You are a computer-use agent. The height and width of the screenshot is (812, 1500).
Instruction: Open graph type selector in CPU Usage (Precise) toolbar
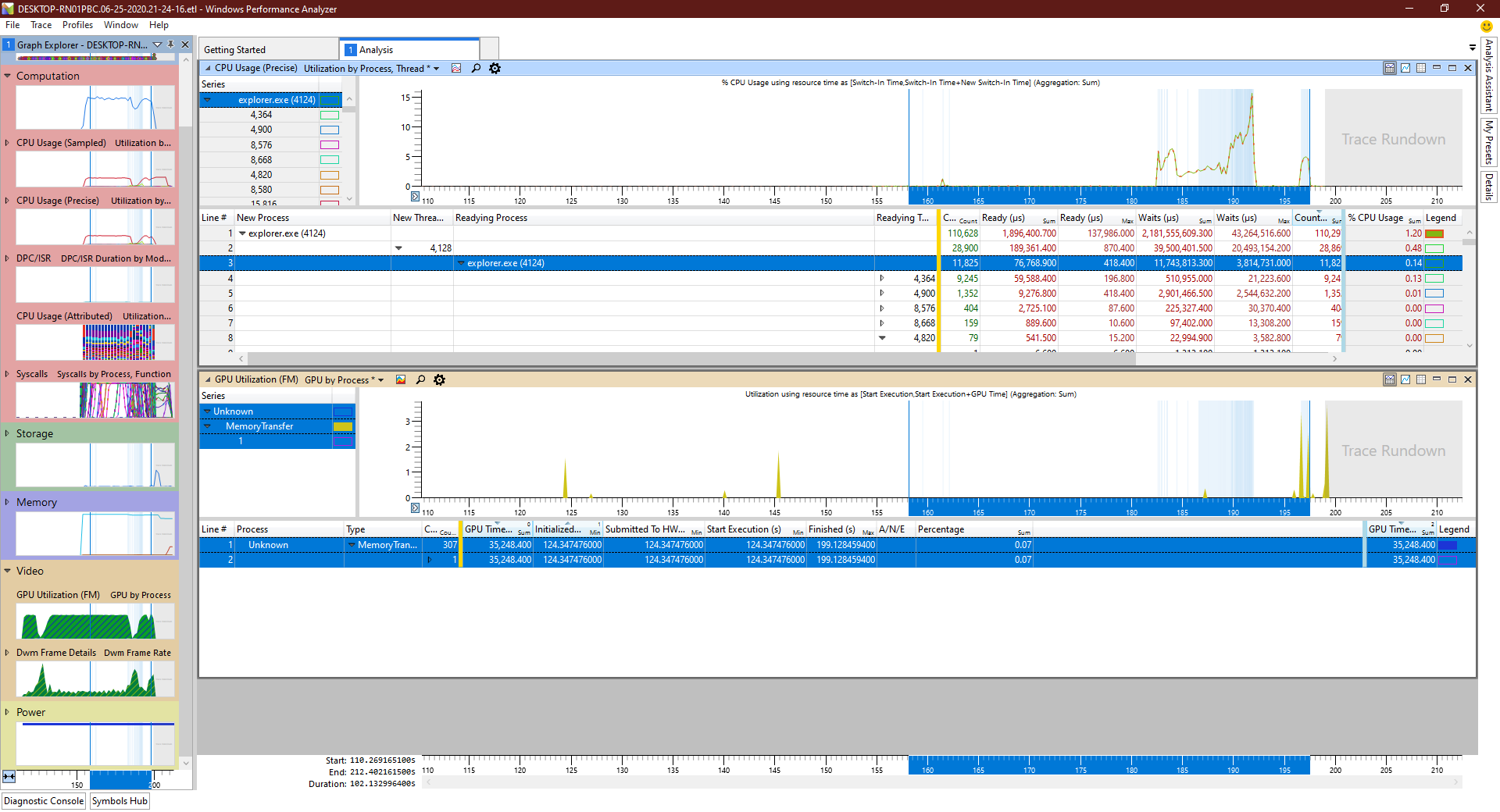click(456, 69)
